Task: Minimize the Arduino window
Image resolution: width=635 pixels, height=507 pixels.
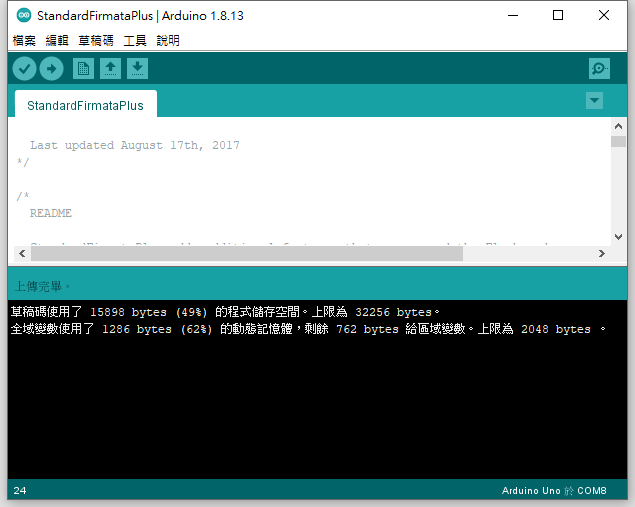Action: pyautogui.click(x=513, y=15)
